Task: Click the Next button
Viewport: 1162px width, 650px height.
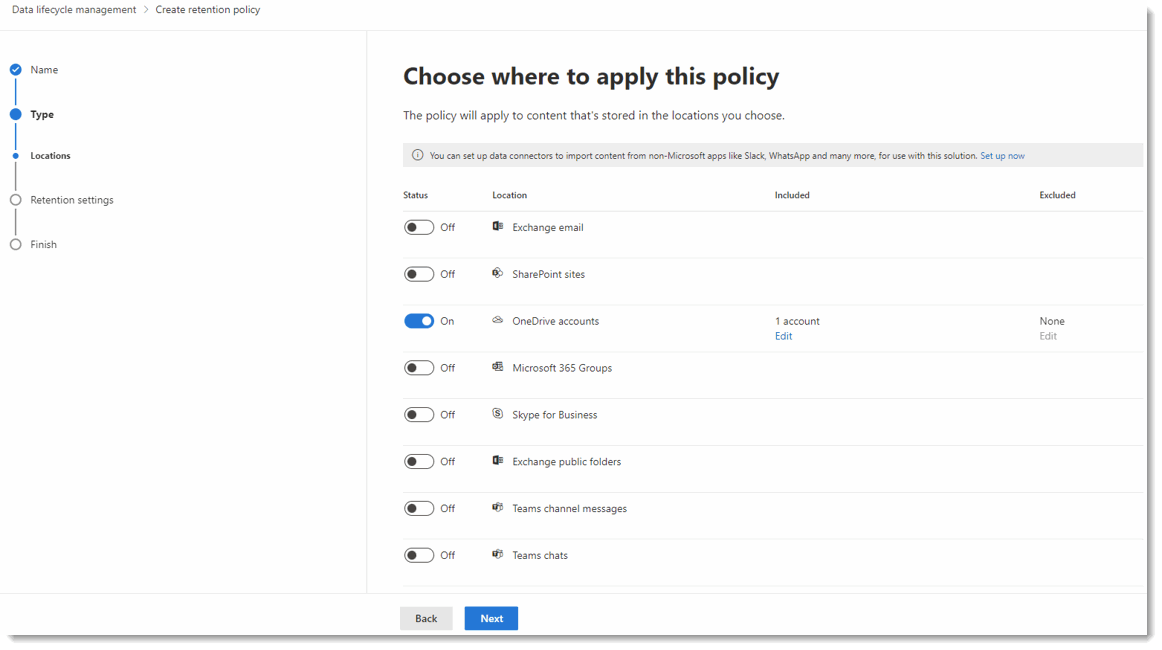Action: coord(491,618)
